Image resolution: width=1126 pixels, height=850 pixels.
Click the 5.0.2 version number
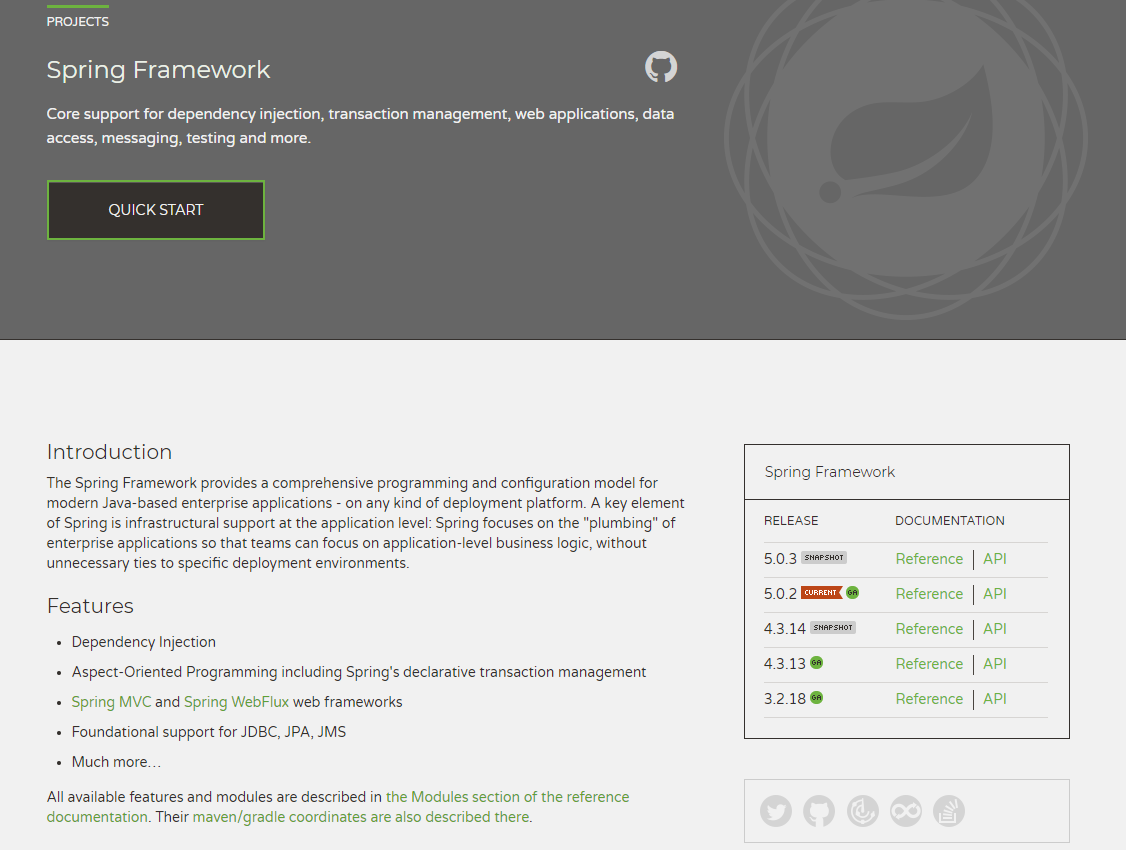coord(781,594)
